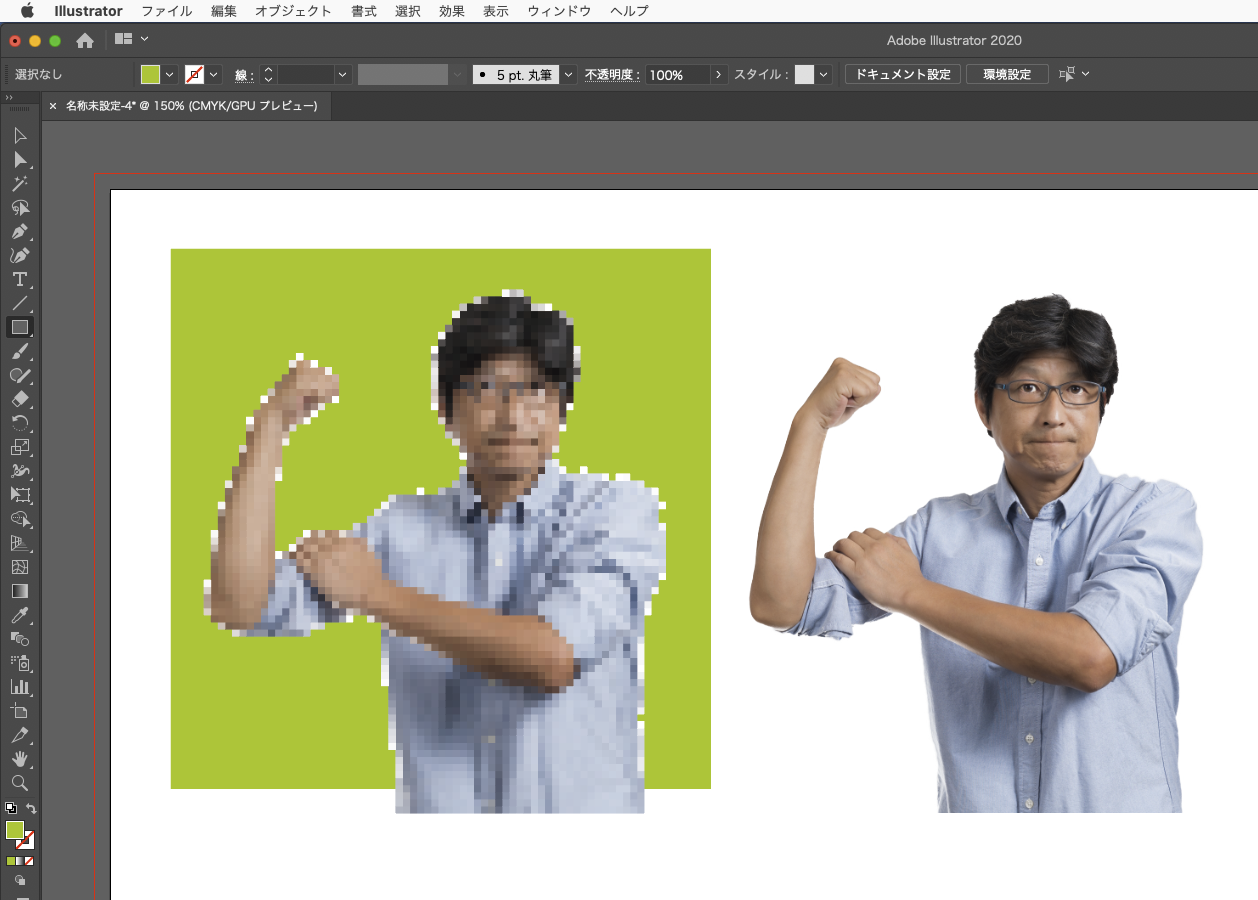The image size is (1258, 900).
Task: Select the Gradient tool
Action: tap(20, 591)
